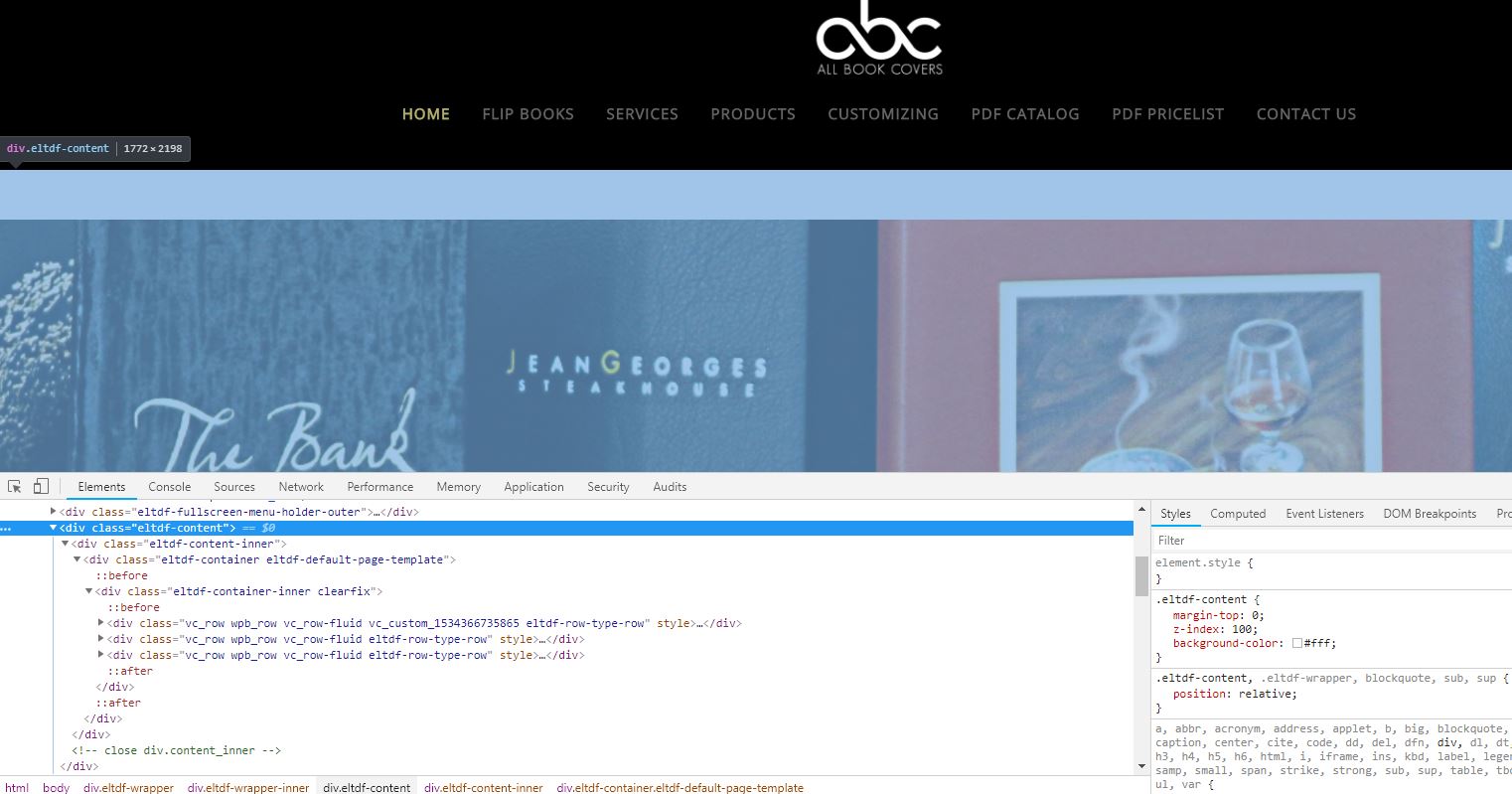Select the close div.content_inner comment node

(177, 750)
